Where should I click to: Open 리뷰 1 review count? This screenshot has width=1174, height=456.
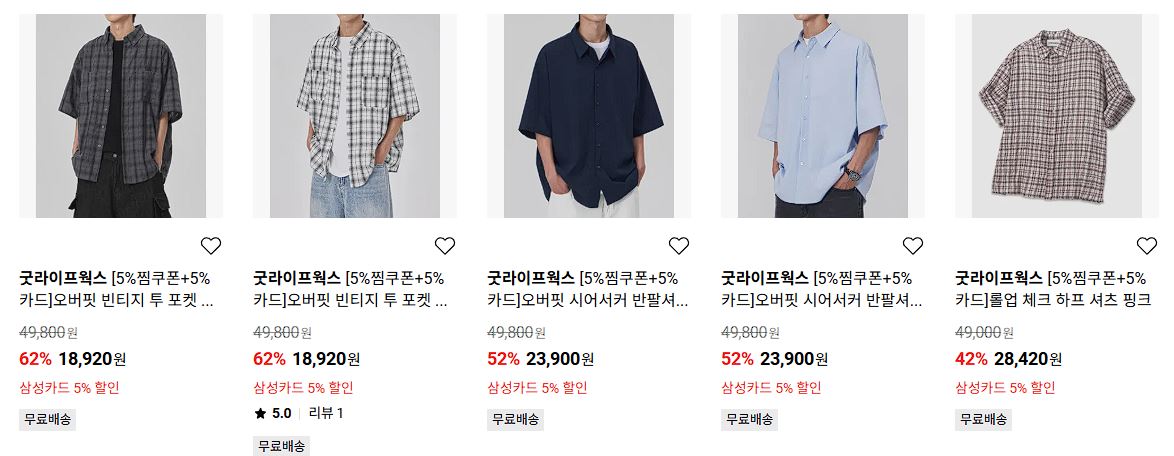point(326,413)
